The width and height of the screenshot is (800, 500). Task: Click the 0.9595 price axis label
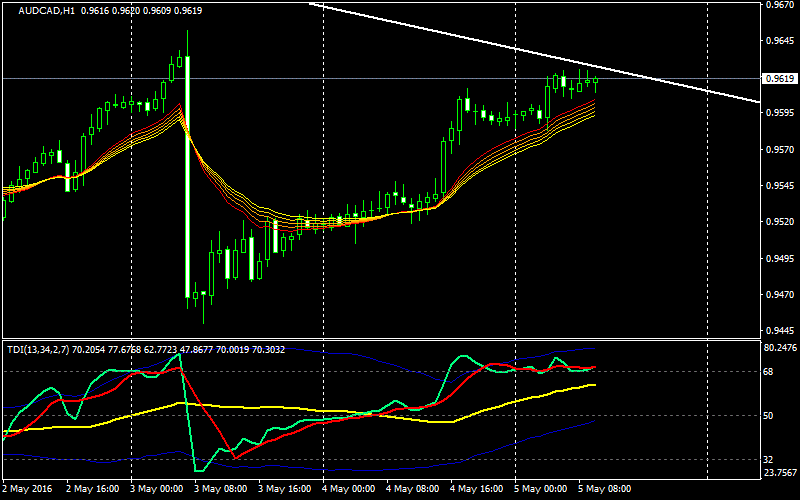778,114
